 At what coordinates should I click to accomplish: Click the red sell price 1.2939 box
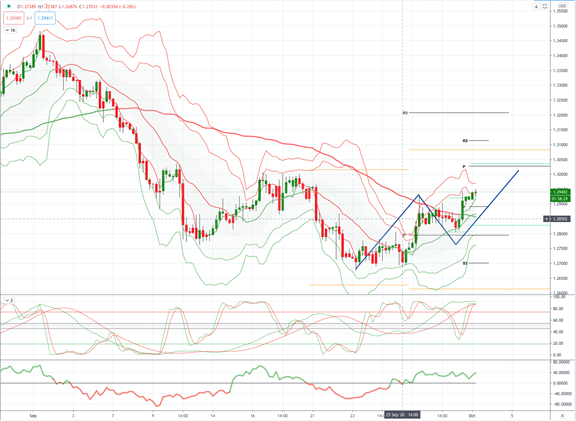point(14,18)
